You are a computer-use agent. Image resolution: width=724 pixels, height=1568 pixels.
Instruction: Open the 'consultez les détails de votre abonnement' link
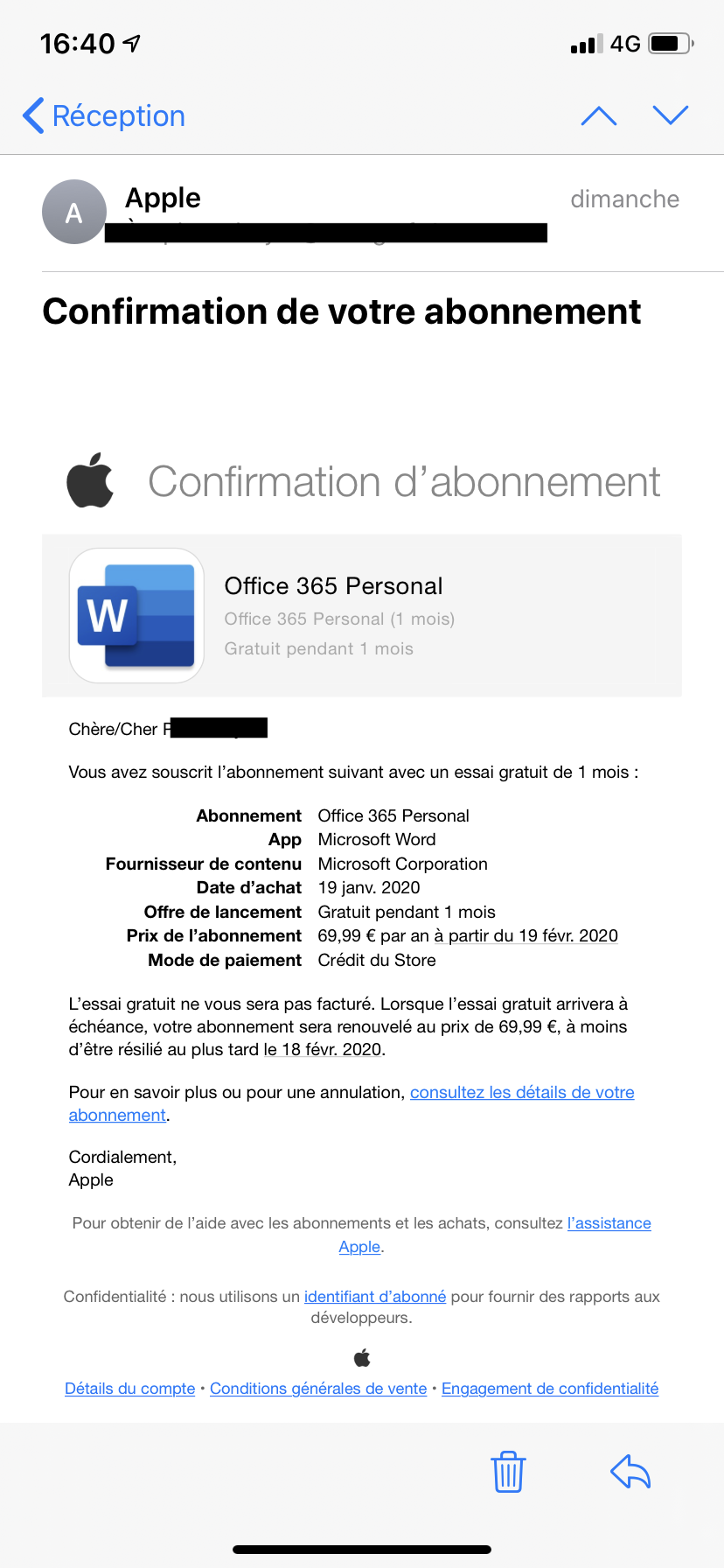coord(521,1092)
